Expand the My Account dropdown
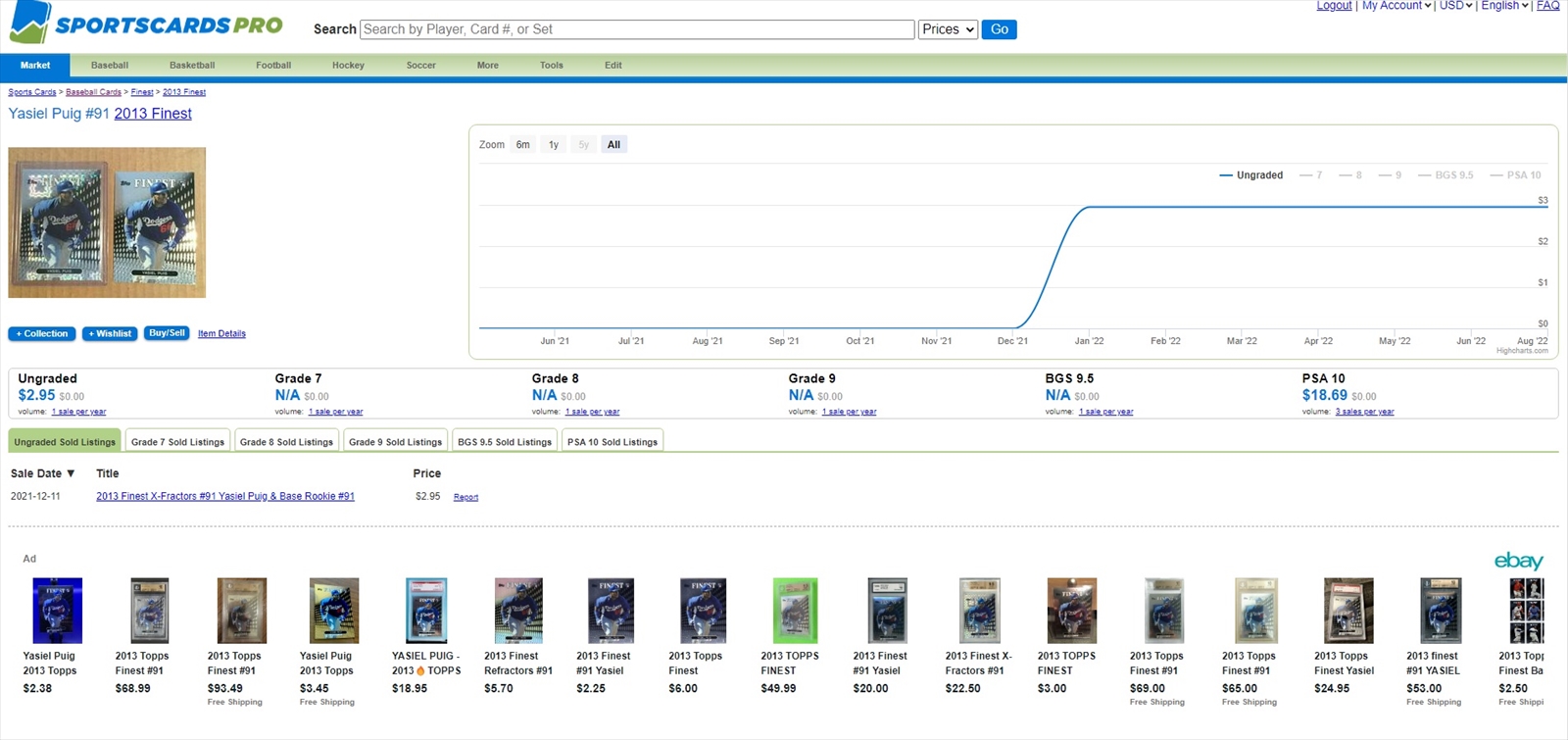The width and height of the screenshot is (1568, 740). tap(1396, 6)
